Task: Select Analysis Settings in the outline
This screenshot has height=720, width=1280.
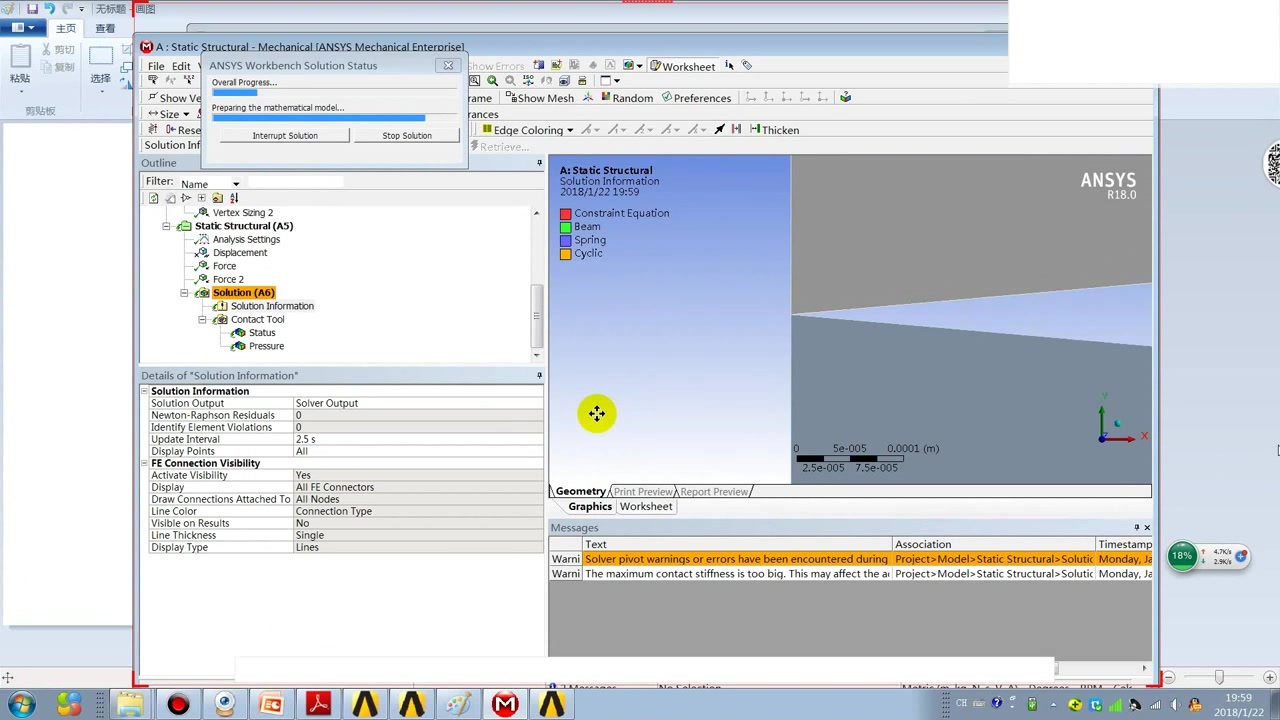Action: tap(246, 240)
